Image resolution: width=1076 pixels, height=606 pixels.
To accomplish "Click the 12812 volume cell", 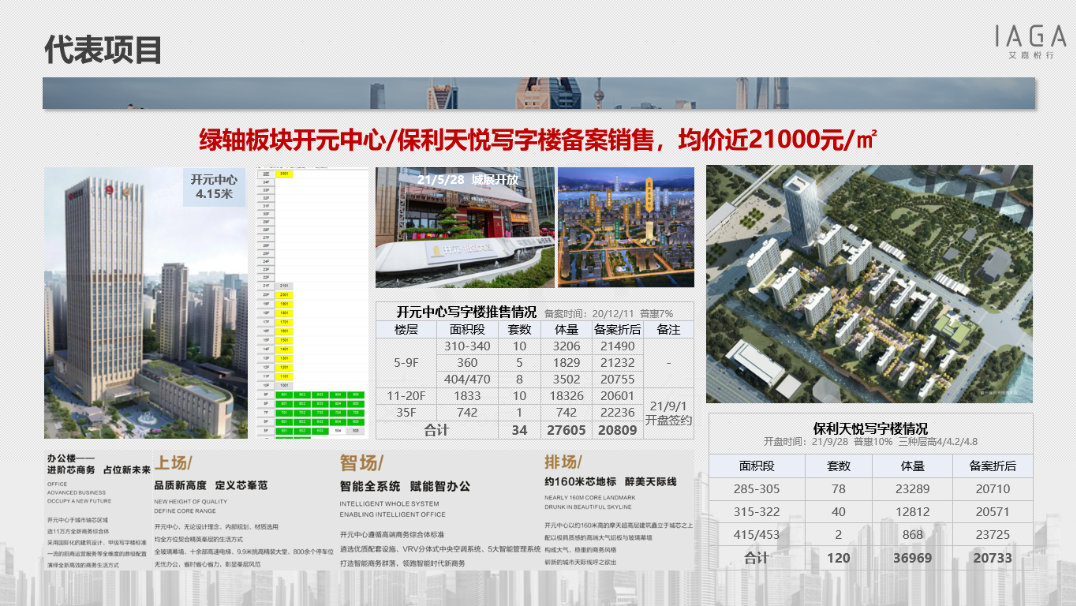I will 913,512.
